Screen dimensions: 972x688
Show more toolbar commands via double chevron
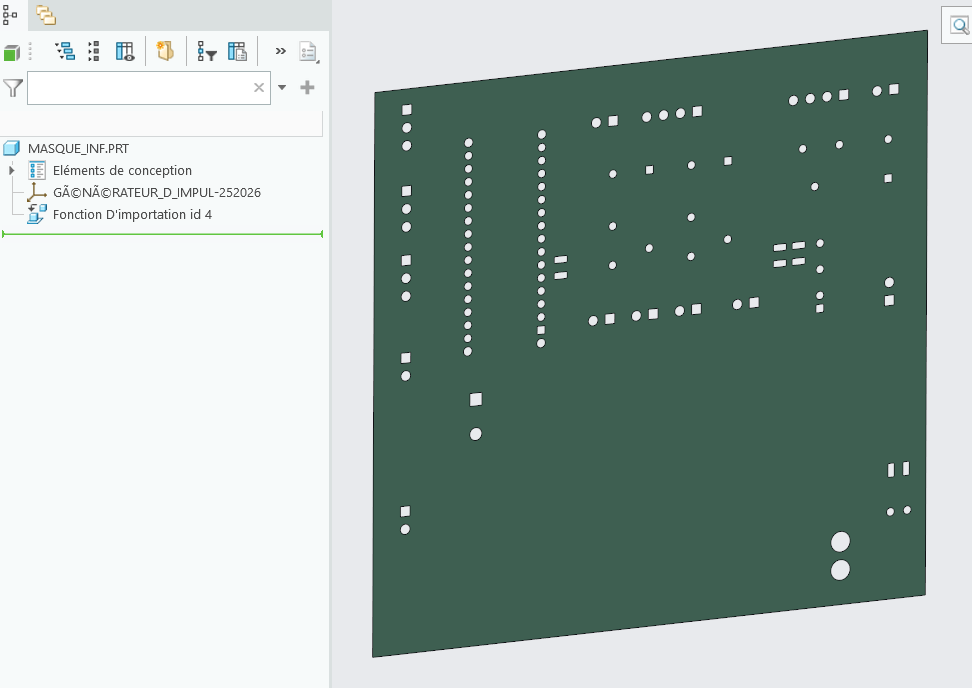(280, 51)
